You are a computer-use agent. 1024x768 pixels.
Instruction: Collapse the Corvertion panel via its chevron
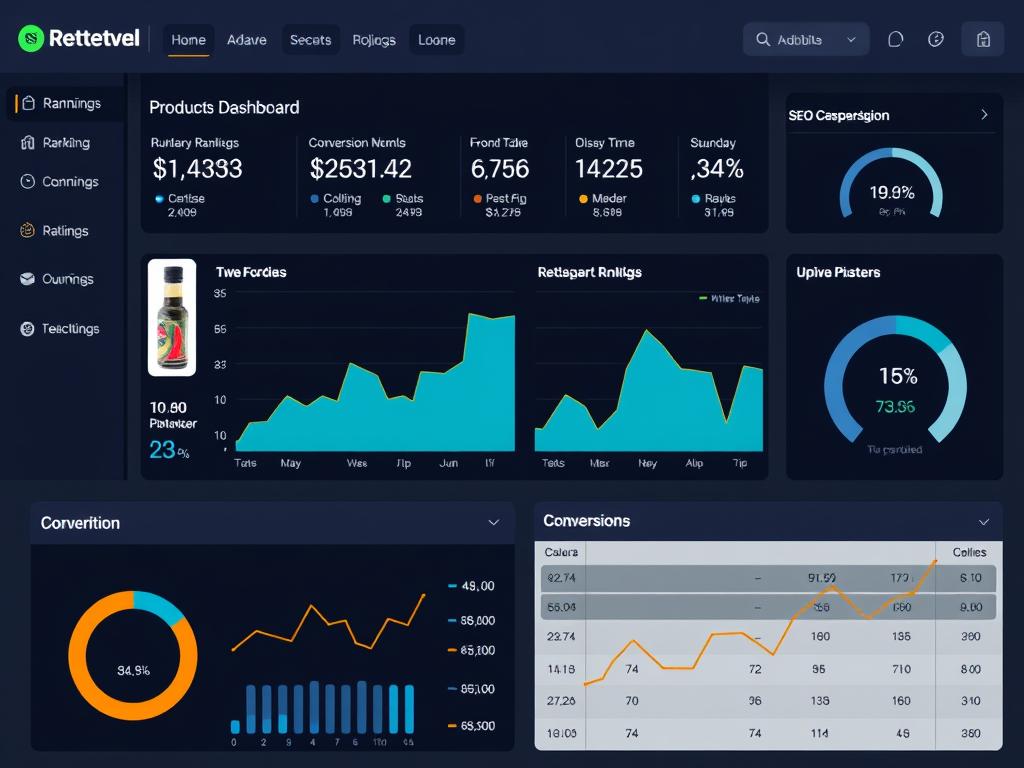tap(493, 522)
